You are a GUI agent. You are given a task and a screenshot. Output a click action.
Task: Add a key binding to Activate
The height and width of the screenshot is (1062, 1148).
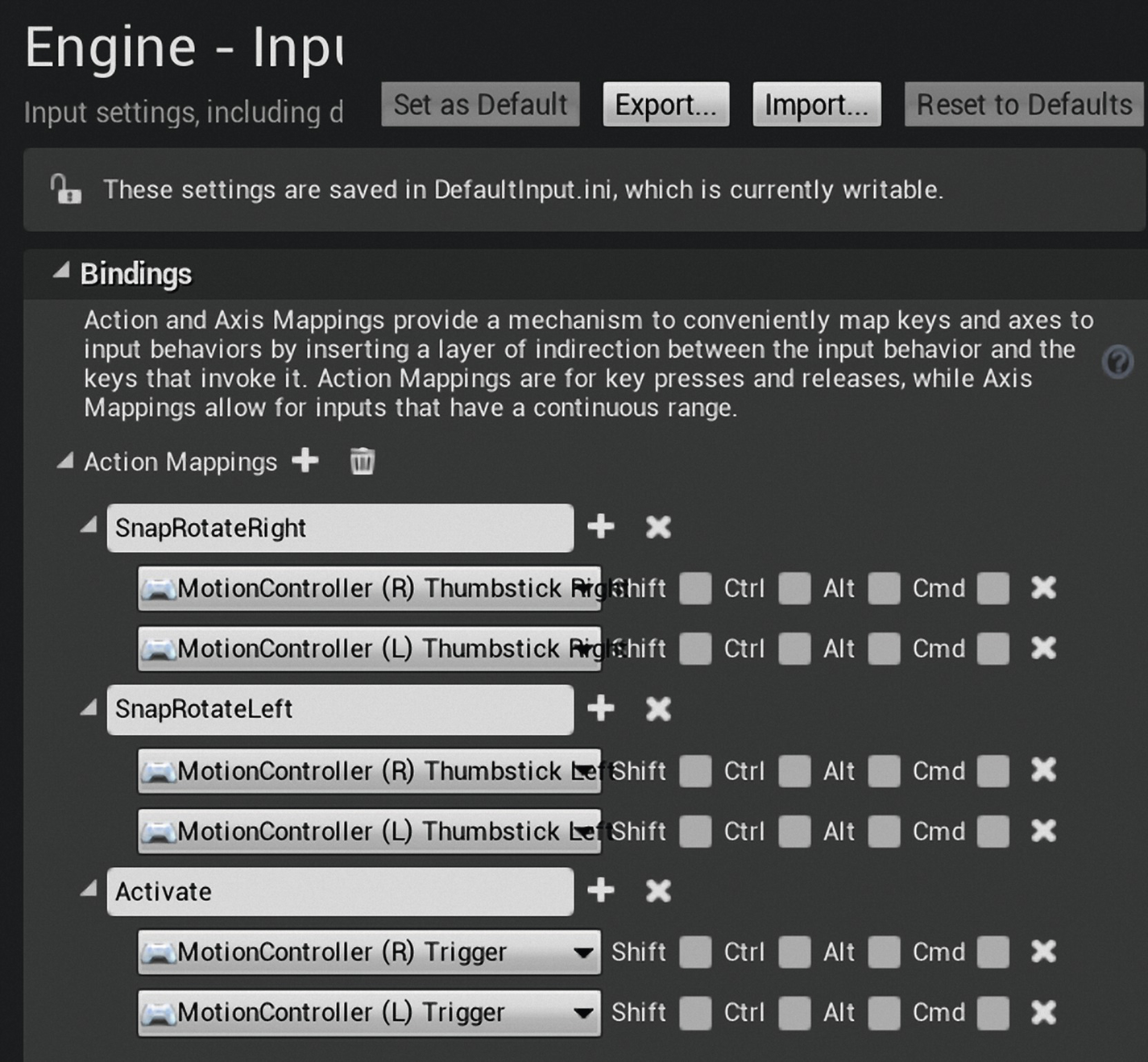tap(601, 890)
